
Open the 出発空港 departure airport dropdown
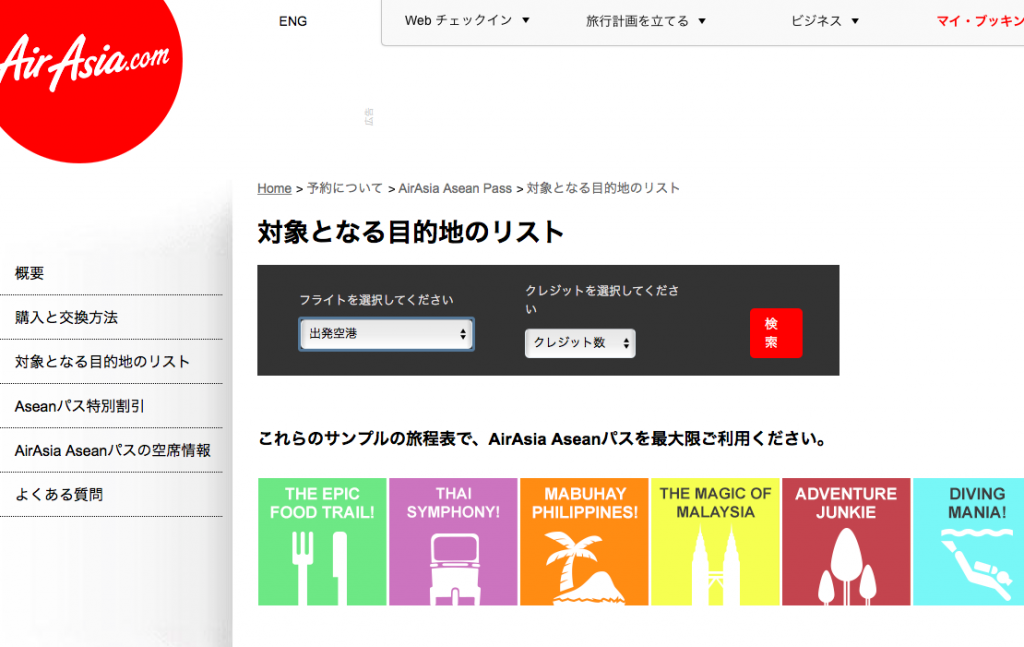[x=386, y=333]
